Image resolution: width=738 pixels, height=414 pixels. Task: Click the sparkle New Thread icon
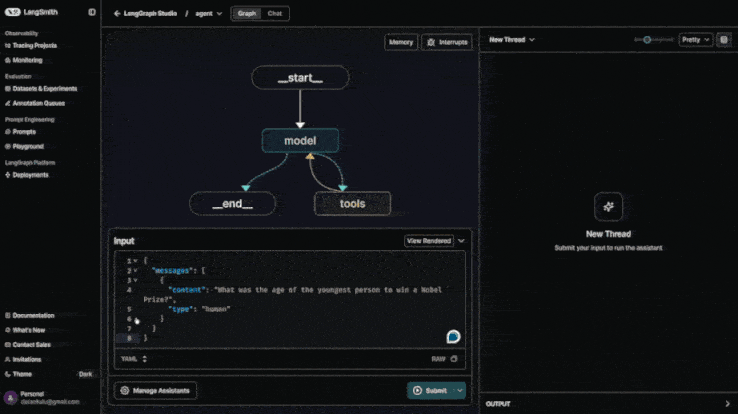tap(608, 207)
